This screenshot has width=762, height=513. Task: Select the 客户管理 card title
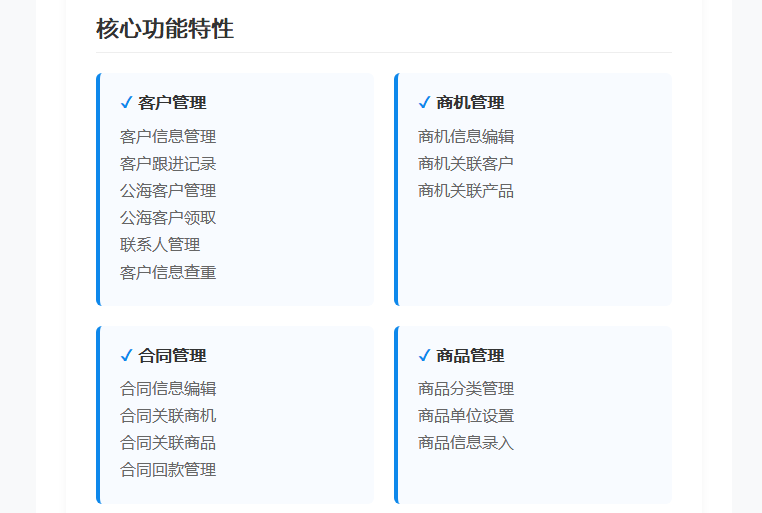(x=173, y=103)
